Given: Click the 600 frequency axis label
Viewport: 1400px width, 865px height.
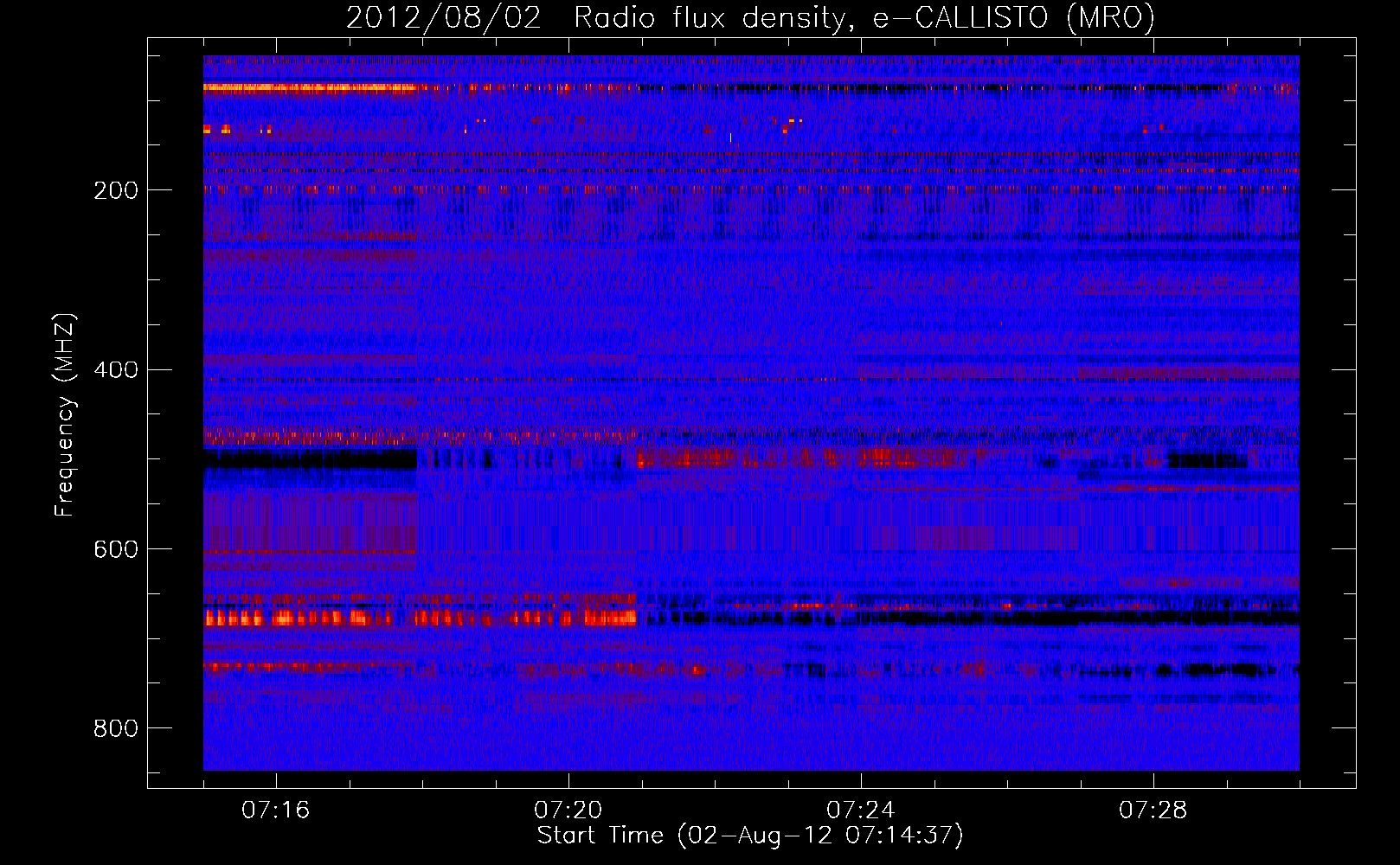Looking at the screenshot, I should pyautogui.click(x=116, y=549).
